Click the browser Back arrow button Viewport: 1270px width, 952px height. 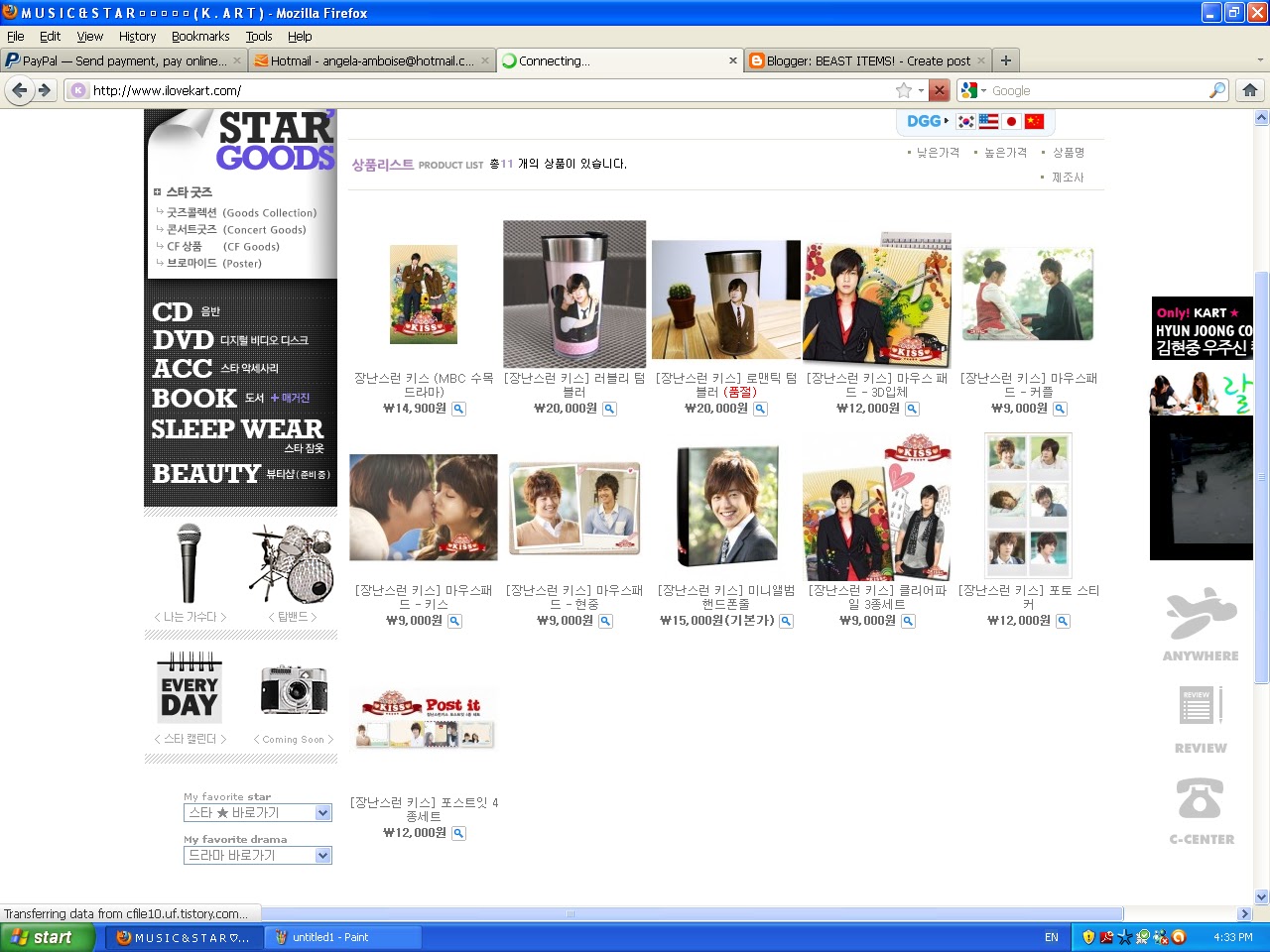[20, 90]
